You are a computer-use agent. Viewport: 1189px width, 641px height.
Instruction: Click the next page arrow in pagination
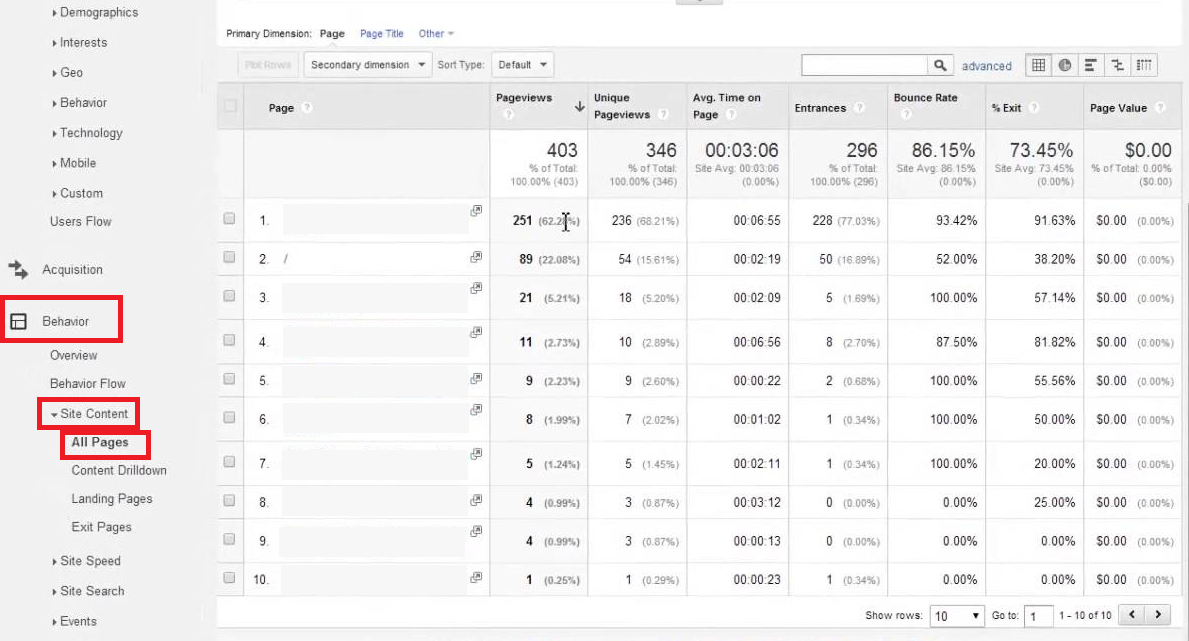1159,615
